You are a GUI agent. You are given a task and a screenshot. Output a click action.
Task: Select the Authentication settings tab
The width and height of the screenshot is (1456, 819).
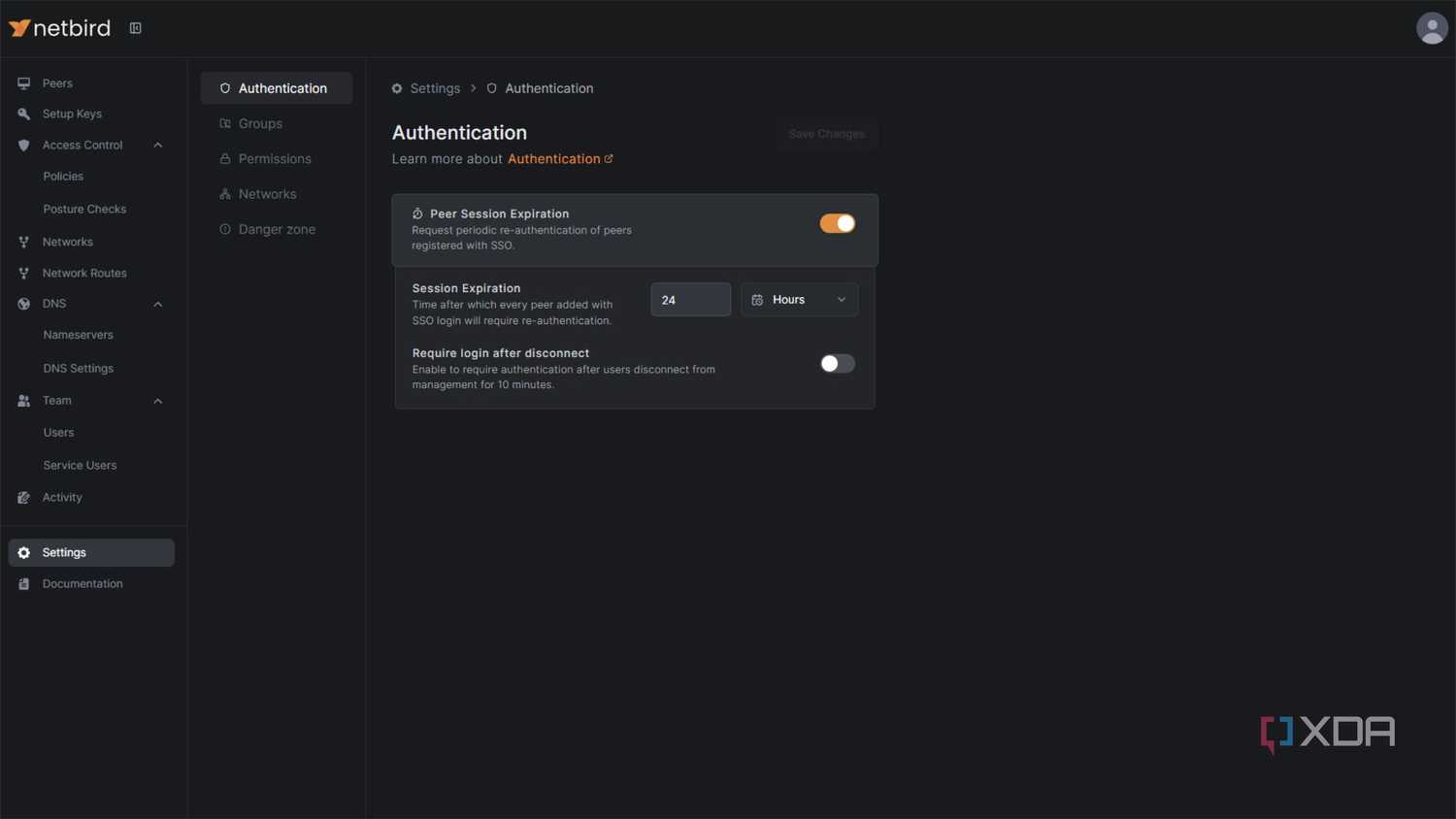[x=277, y=88]
